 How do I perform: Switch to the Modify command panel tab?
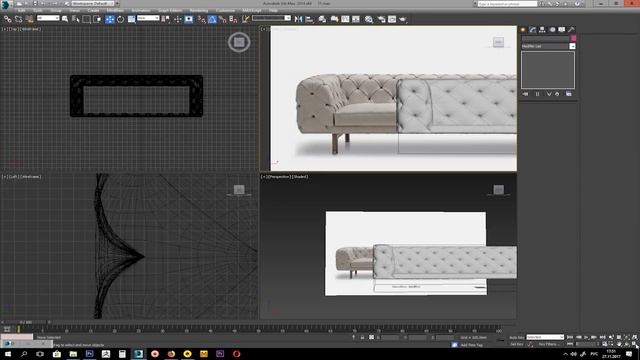(x=533, y=29)
